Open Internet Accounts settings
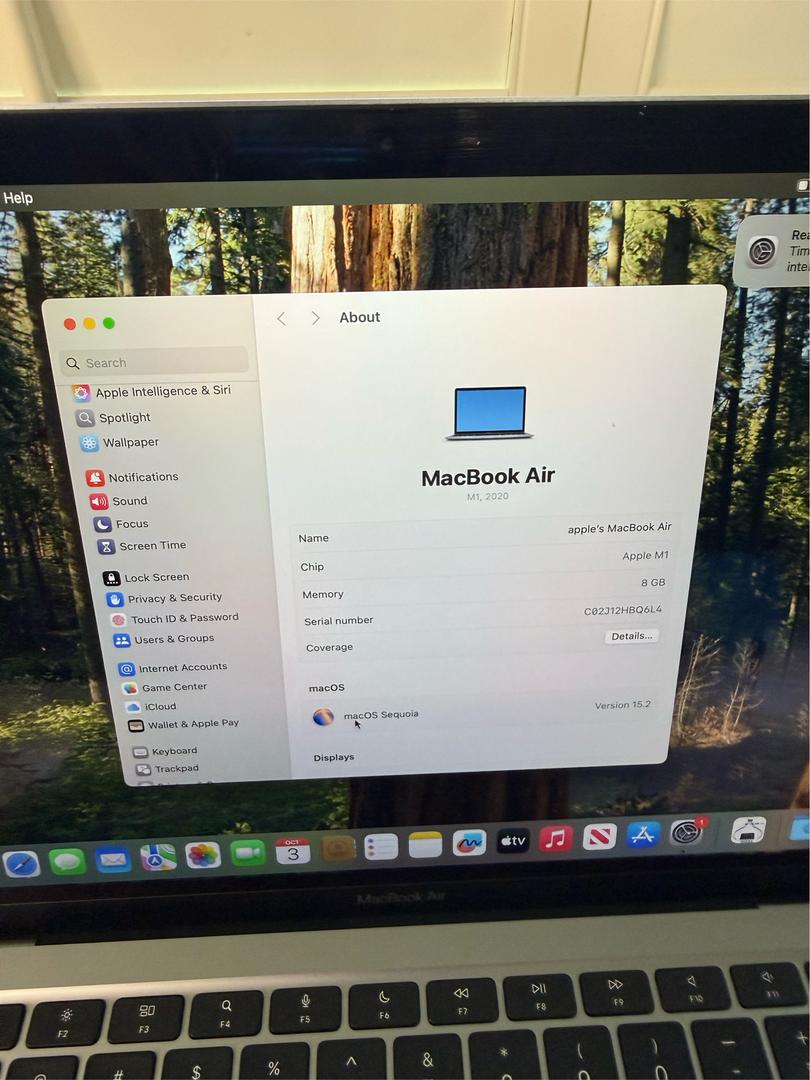 (x=181, y=667)
